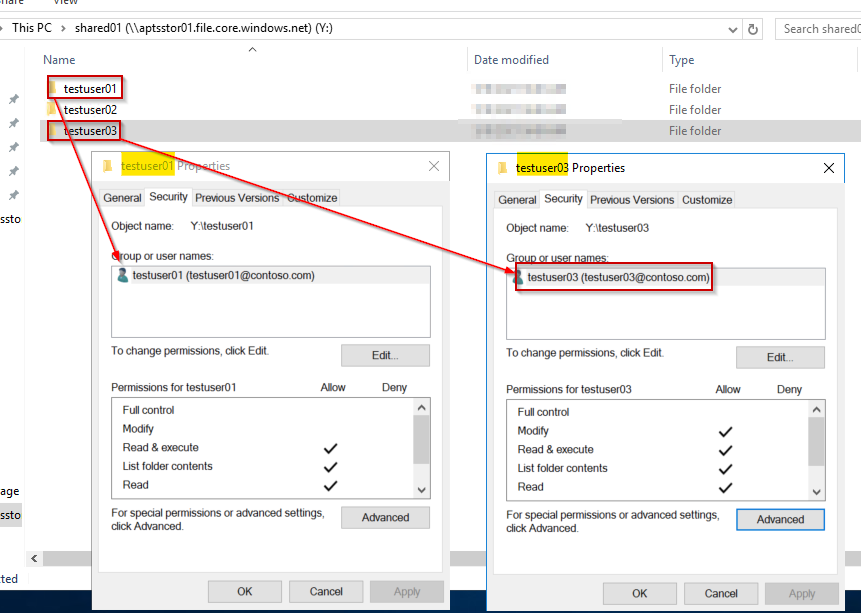Click the Read Allow checkmark for testuser03
Screen dimensions: 861x613
click(x=725, y=488)
